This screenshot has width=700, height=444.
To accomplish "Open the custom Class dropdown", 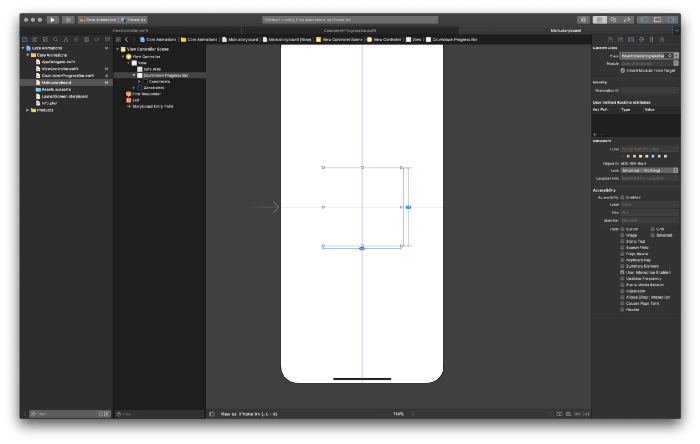I will coord(674,56).
